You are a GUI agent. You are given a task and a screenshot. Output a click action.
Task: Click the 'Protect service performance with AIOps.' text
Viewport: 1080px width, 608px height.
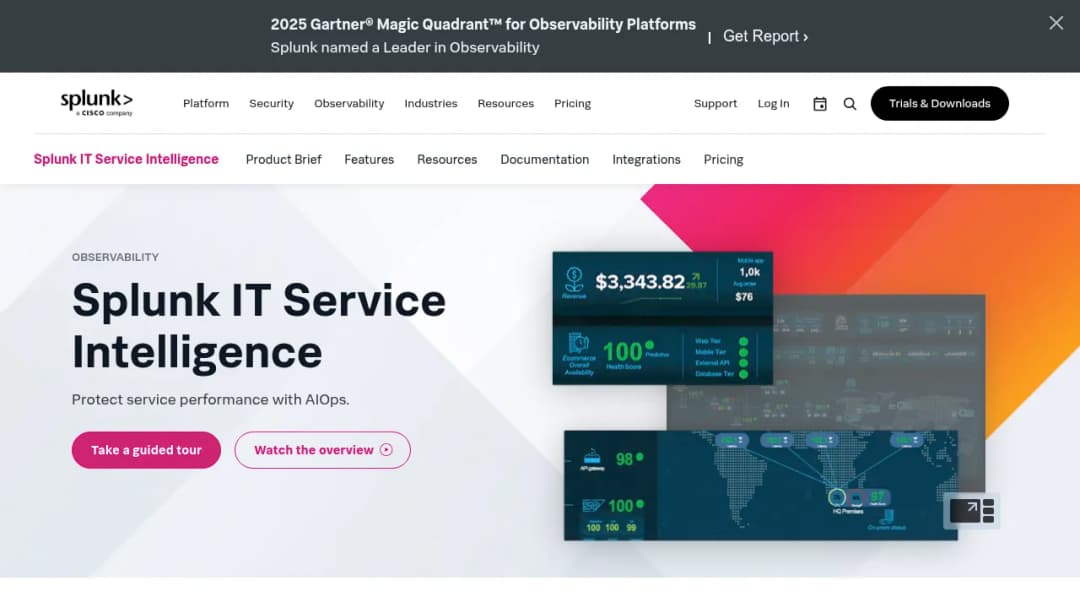click(x=210, y=399)
